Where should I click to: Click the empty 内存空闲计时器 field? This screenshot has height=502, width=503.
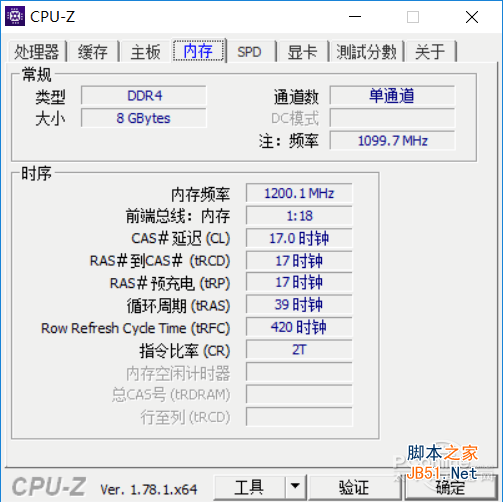(x=299, y=372)
